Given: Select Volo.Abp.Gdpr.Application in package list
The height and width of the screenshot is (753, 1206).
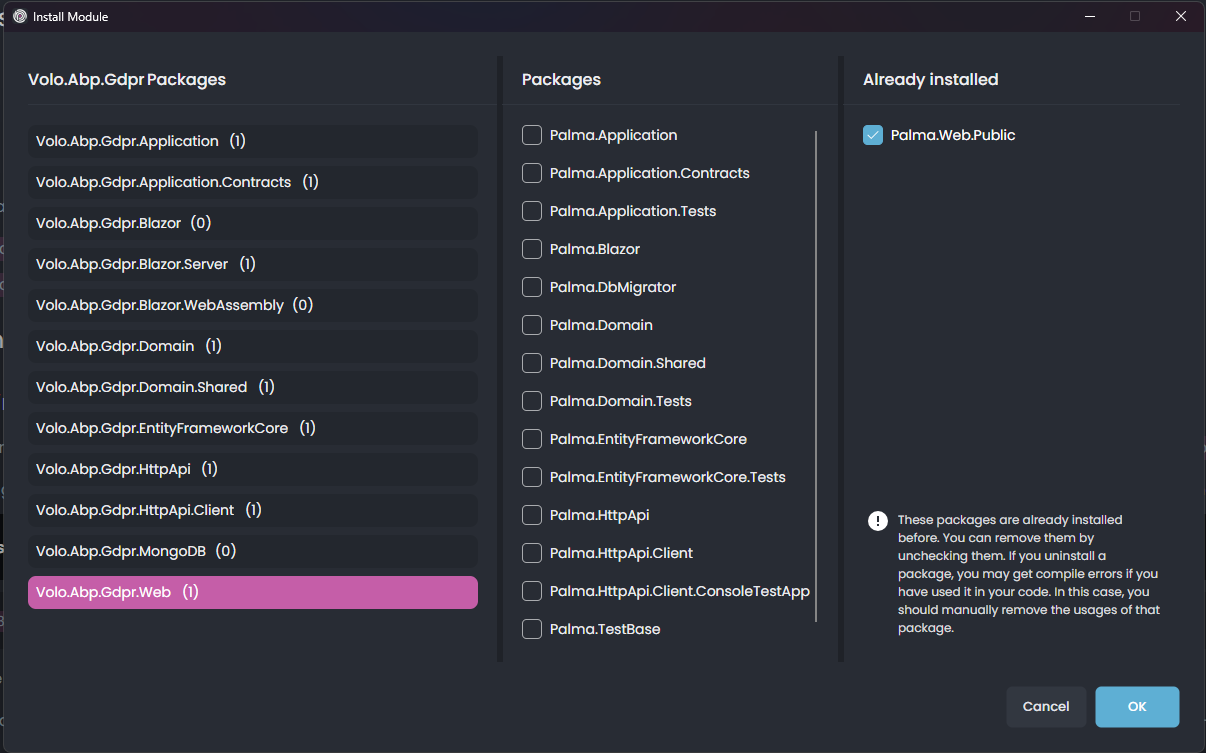Looking at the screenshot, I should click(x=252, y=141).
